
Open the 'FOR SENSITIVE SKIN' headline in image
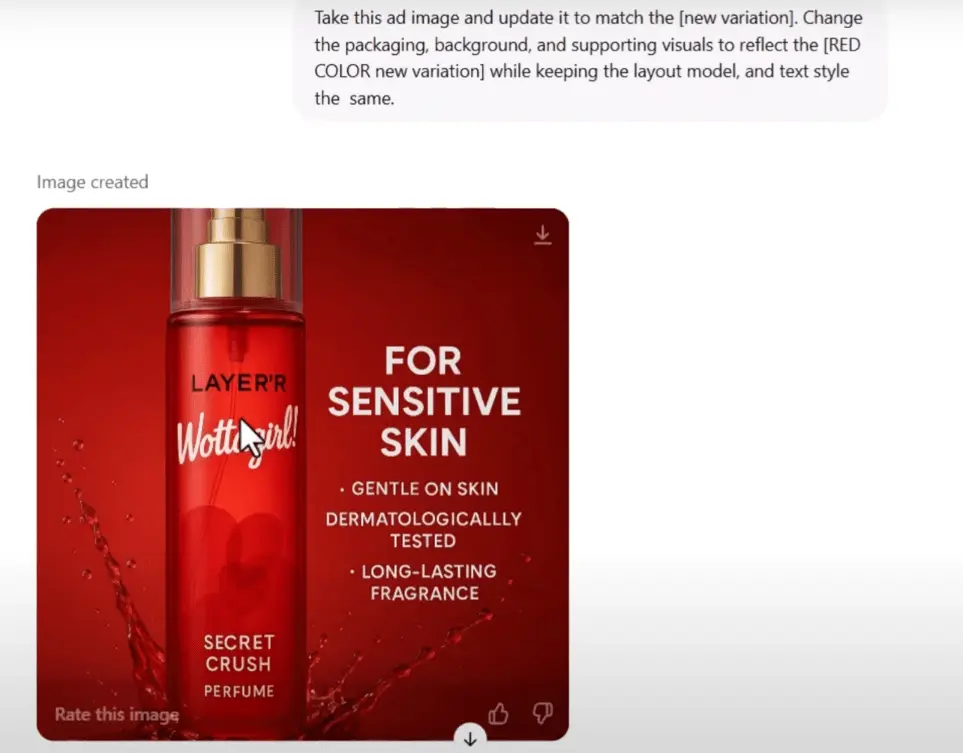click(x=424, y=401)
